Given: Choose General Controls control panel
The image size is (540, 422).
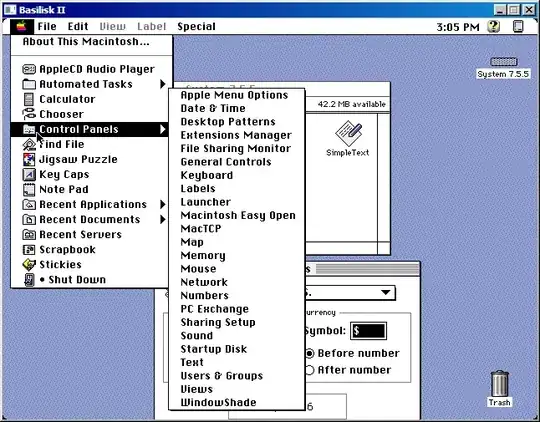Looking at the screenshot, I should point(237,162).
